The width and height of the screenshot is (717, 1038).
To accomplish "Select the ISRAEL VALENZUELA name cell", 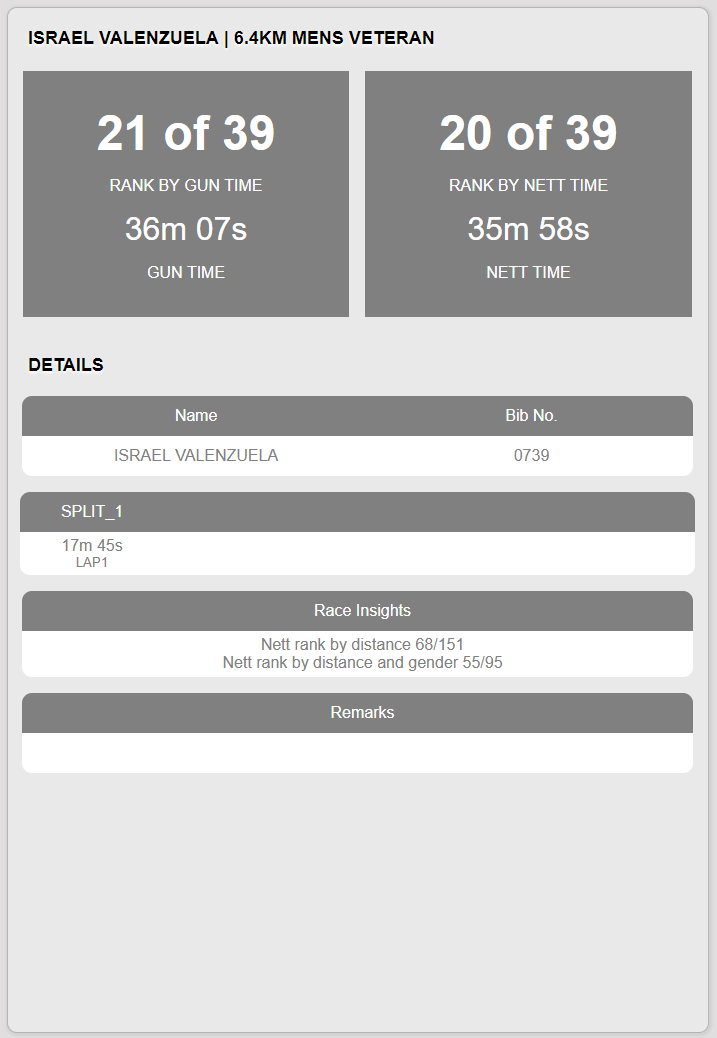I will coord(196,455).
